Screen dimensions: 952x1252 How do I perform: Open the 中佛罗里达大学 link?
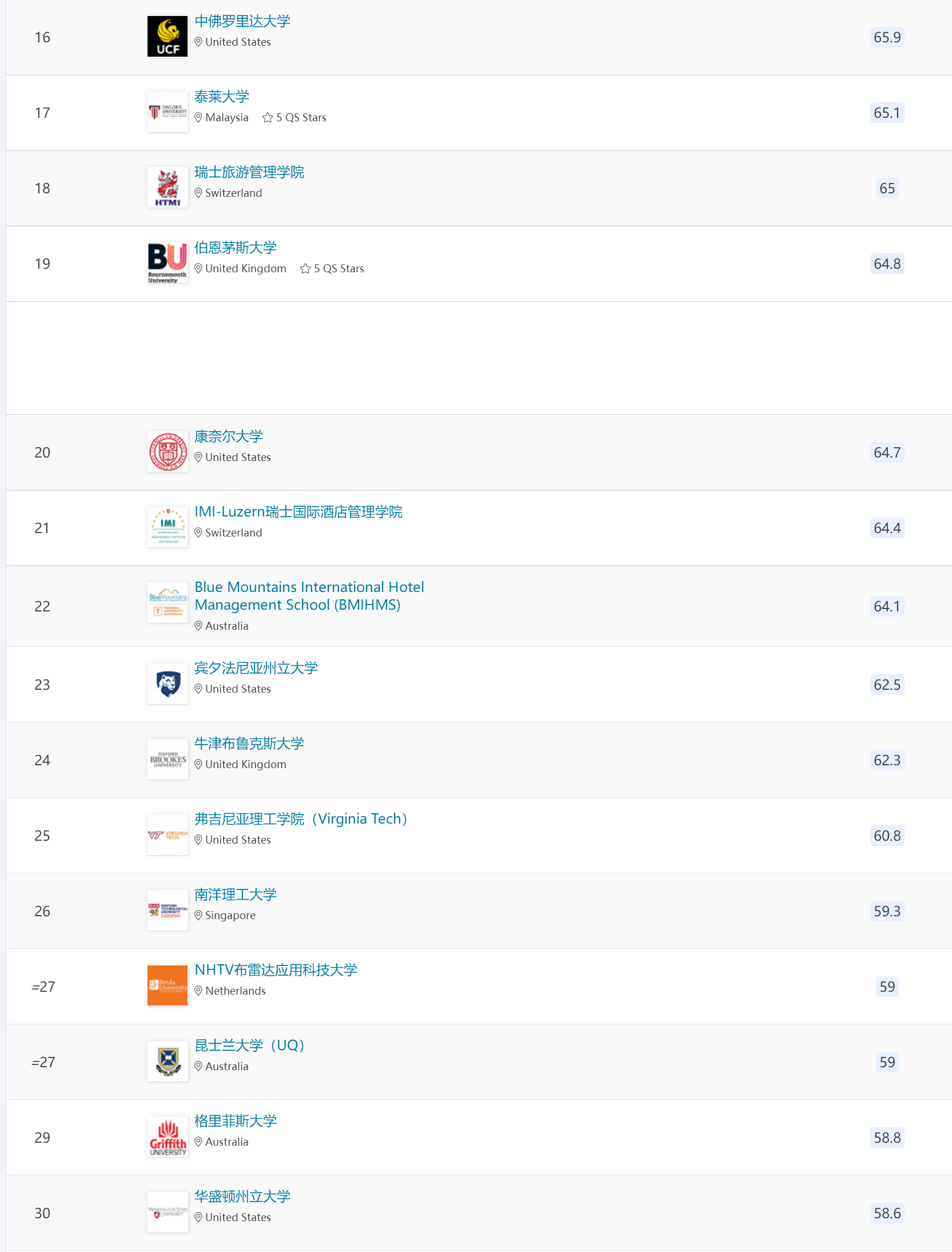[242, 22]
